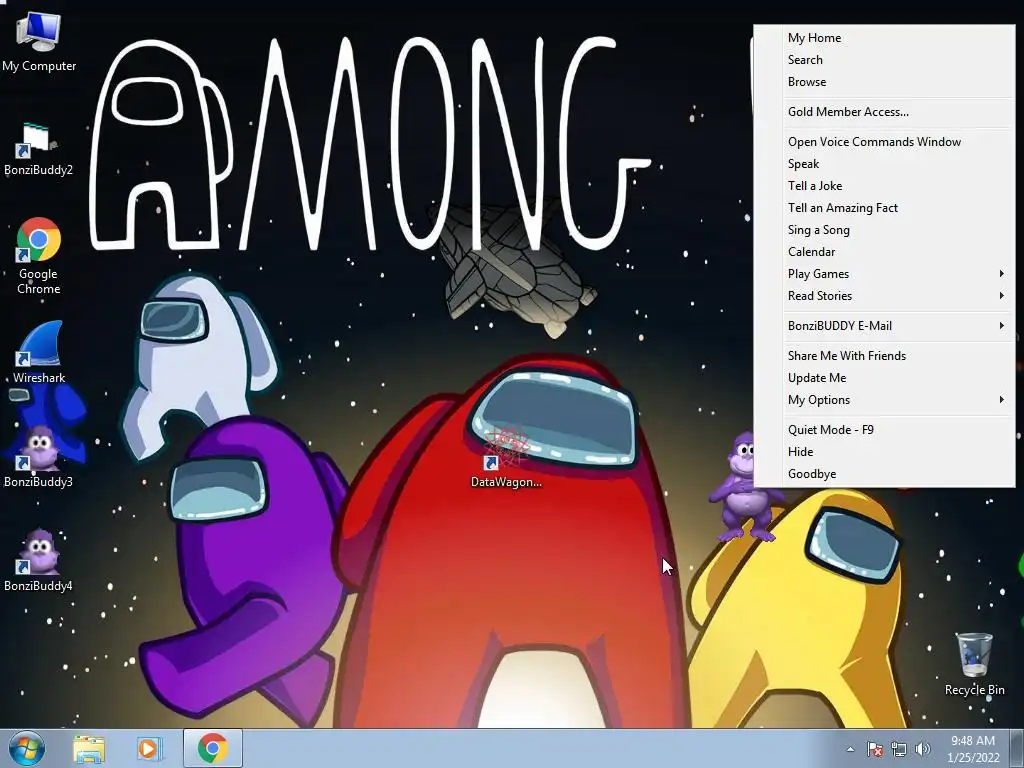Select Open Voice Commands Window
Image resolution: width=1024 pixels, height=768 pixels.
(x=884, y=142)
